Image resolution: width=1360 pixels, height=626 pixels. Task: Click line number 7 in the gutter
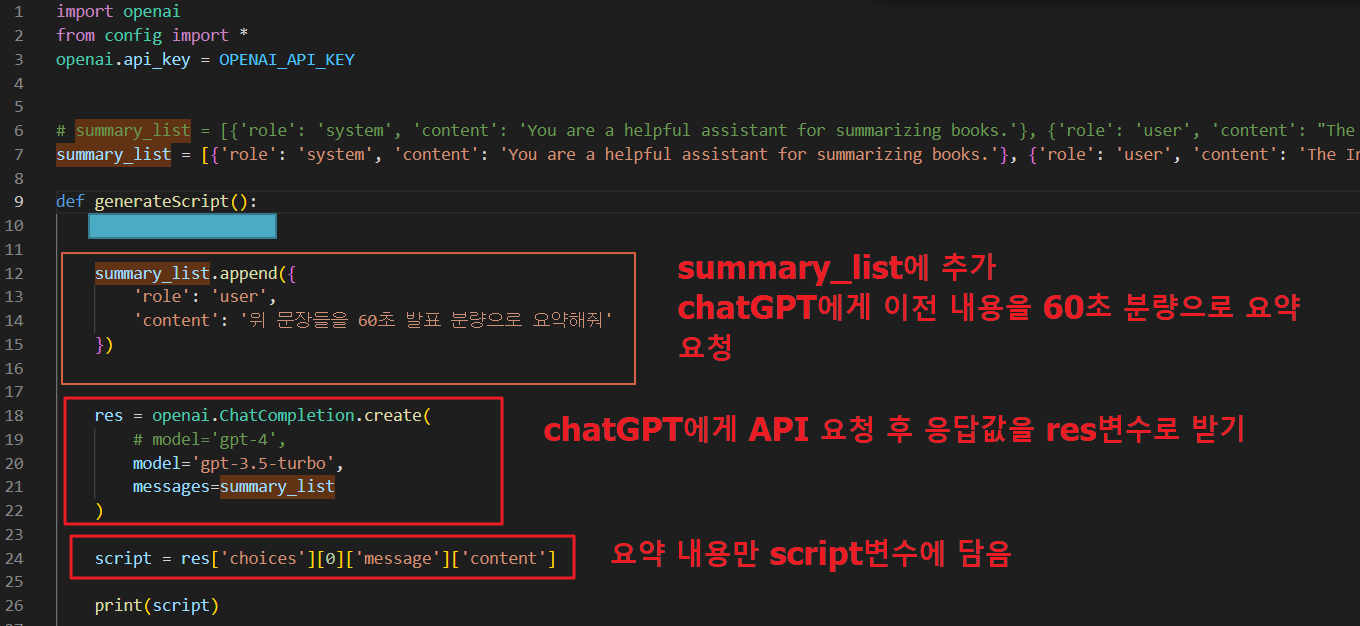tap(19, 154)
